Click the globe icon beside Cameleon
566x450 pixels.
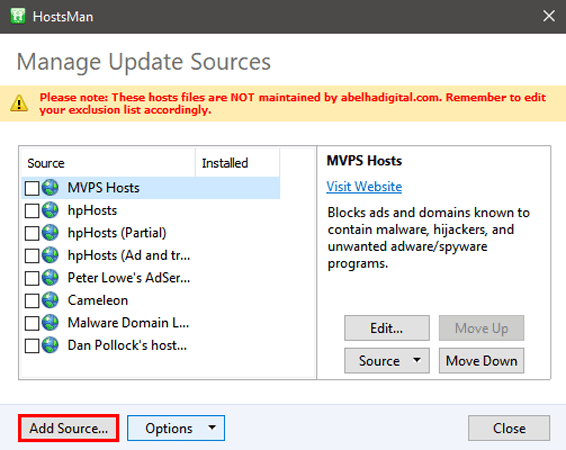tap(50, 300)
